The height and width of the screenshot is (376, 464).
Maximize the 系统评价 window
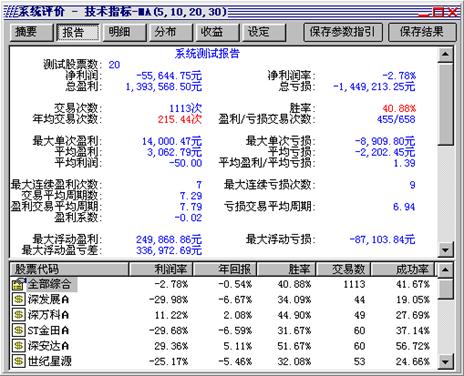coord(438,13)
